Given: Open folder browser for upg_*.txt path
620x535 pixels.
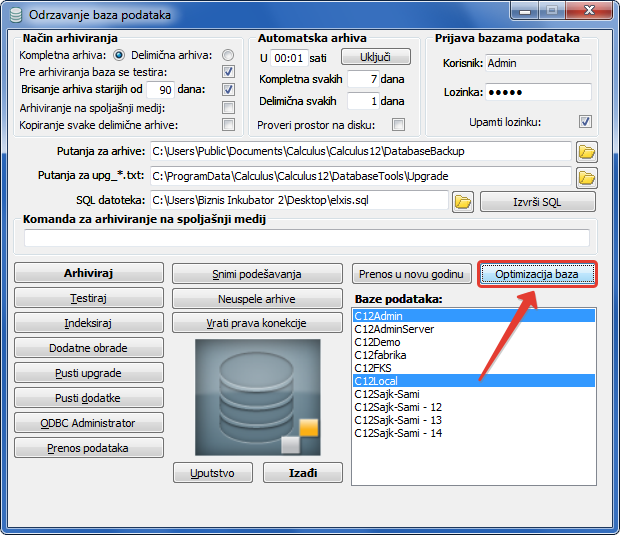Looking at the screenshot, I should (586, 177).
